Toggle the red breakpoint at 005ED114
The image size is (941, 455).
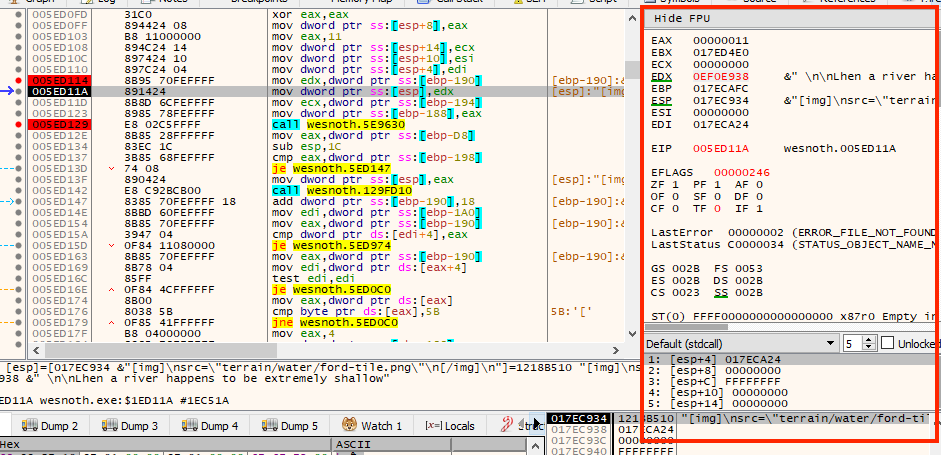click(19, 80)
